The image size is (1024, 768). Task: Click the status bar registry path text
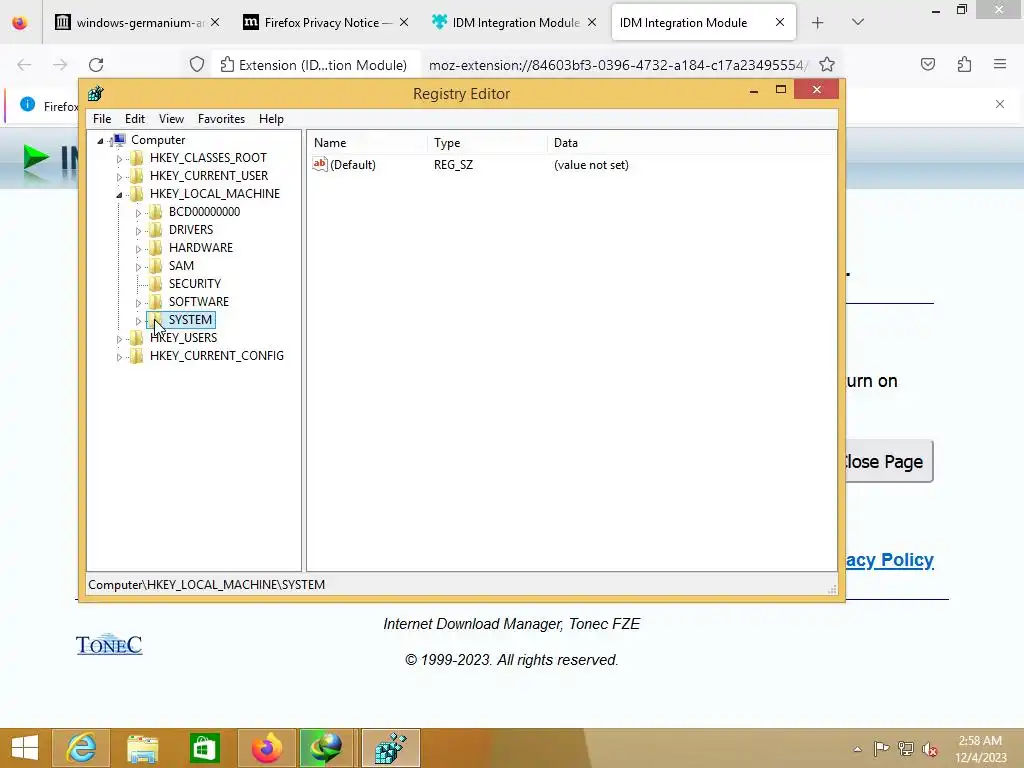206,584
